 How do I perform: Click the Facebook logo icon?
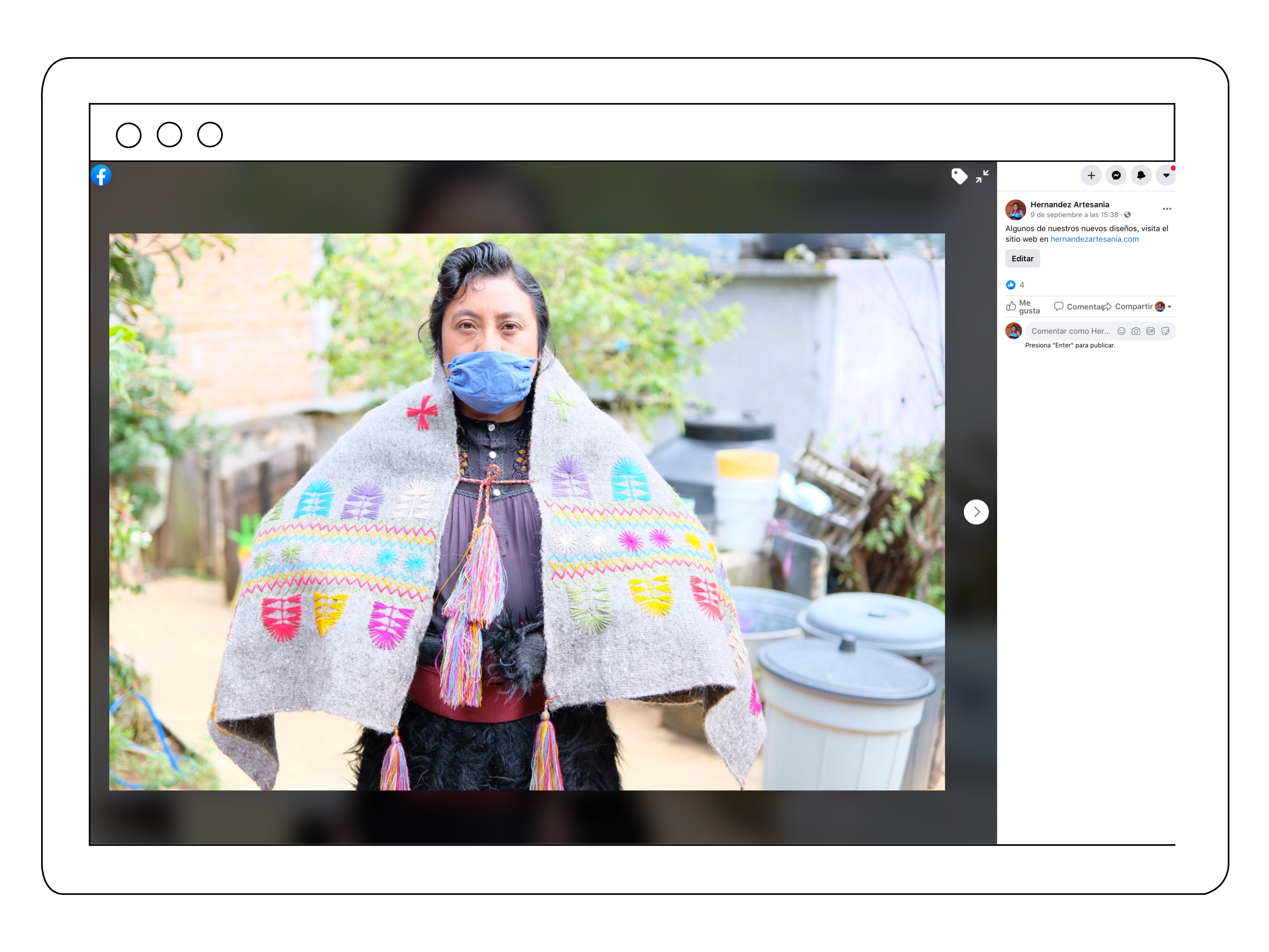pos(101,175)
